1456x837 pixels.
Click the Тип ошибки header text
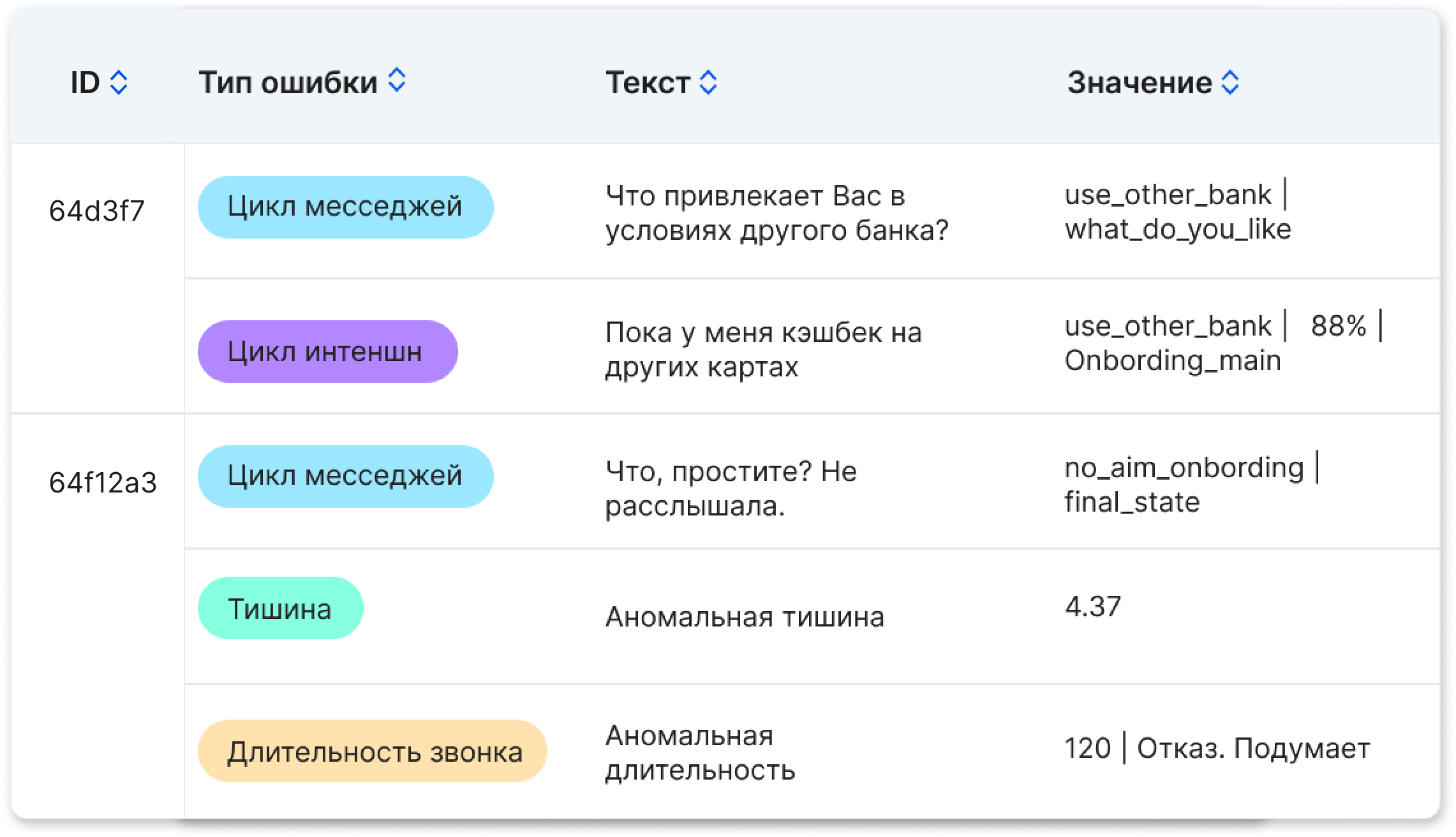(x=288, y=83)
